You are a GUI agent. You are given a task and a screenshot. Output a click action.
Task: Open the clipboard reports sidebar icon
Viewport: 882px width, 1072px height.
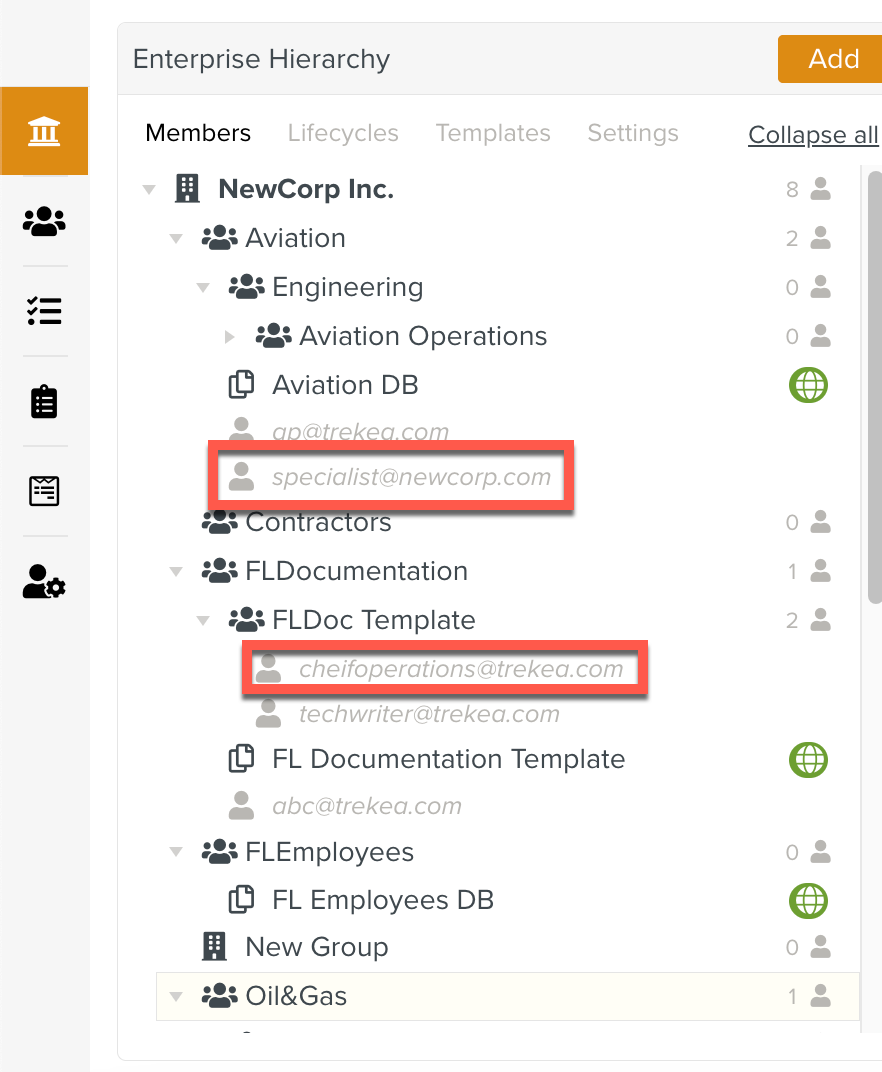(44, 401)
